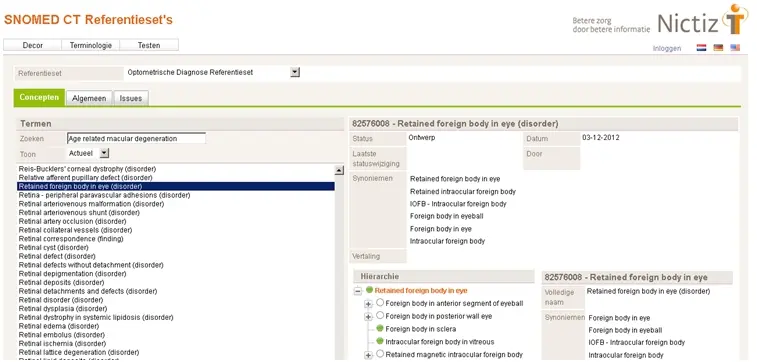Screen dimensions: 757x362
Task: Select highlighted Retained foreign body in eye (disorder)
Action: (x=176, y=186)
